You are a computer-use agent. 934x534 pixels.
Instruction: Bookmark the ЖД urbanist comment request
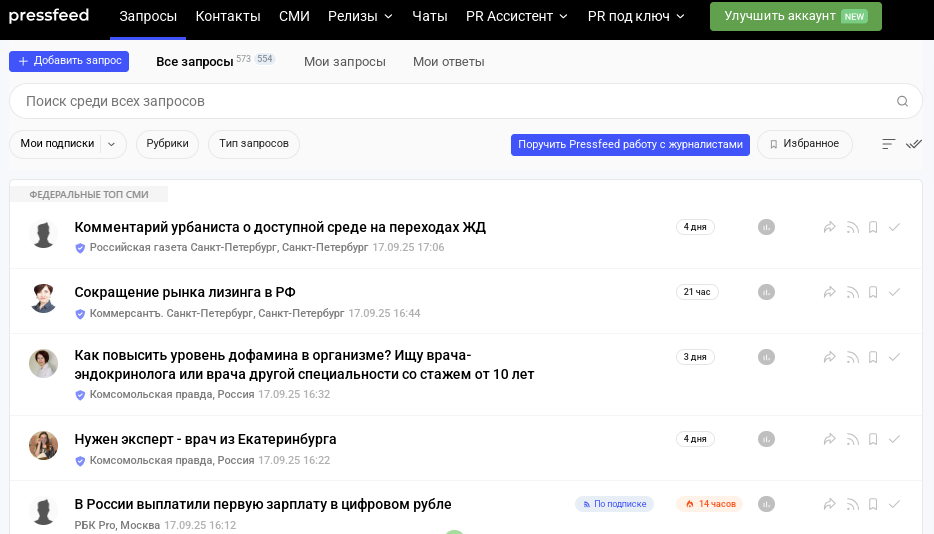(x=873, y=227)
